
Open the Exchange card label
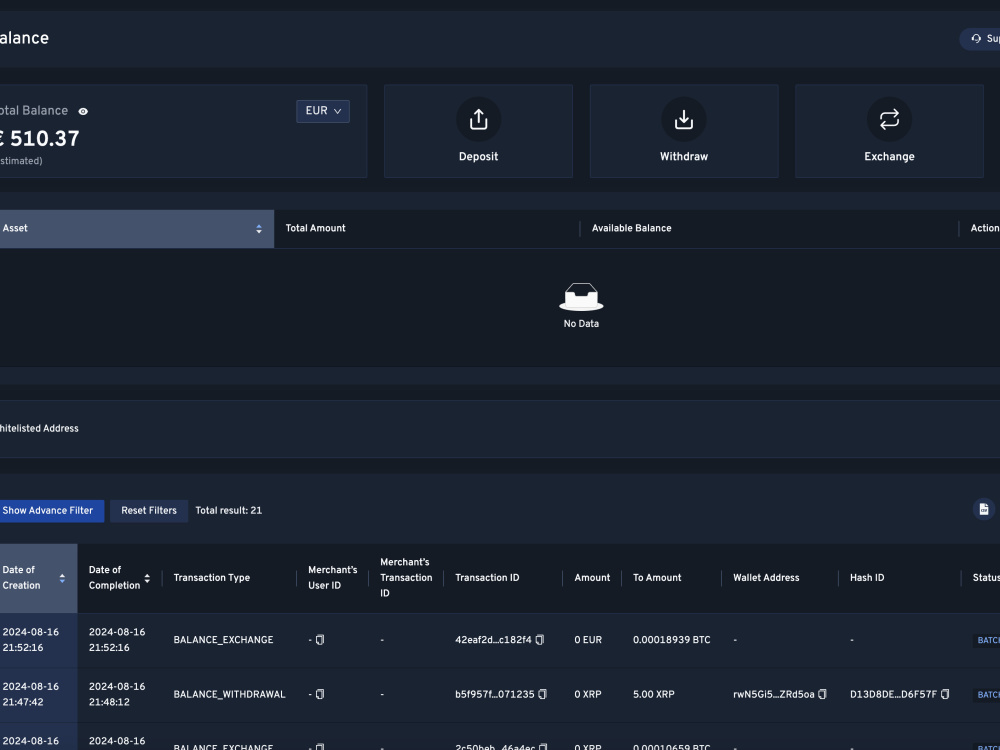click(889, 156)
